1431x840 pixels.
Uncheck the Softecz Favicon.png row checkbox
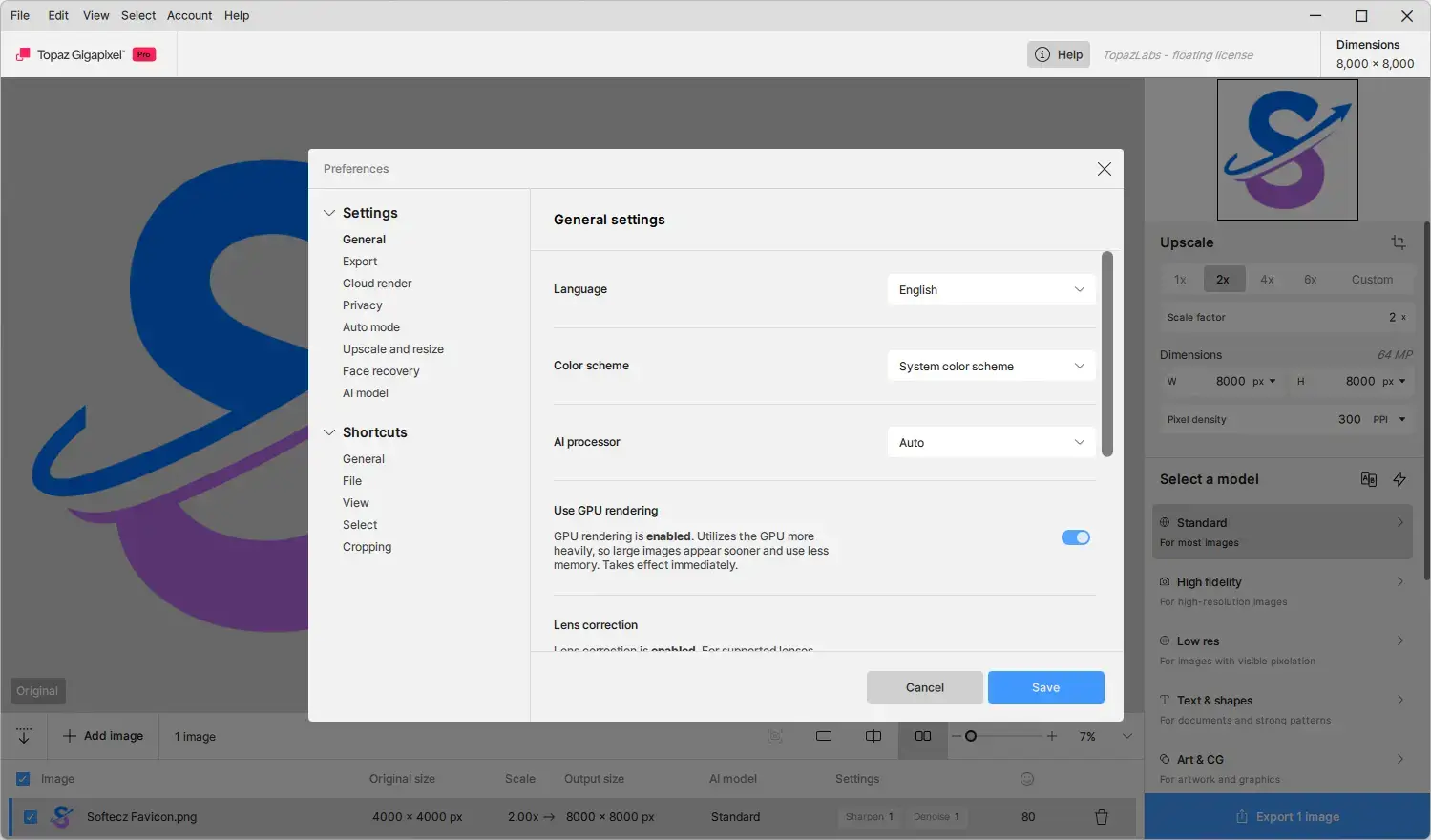click(31, 817)
